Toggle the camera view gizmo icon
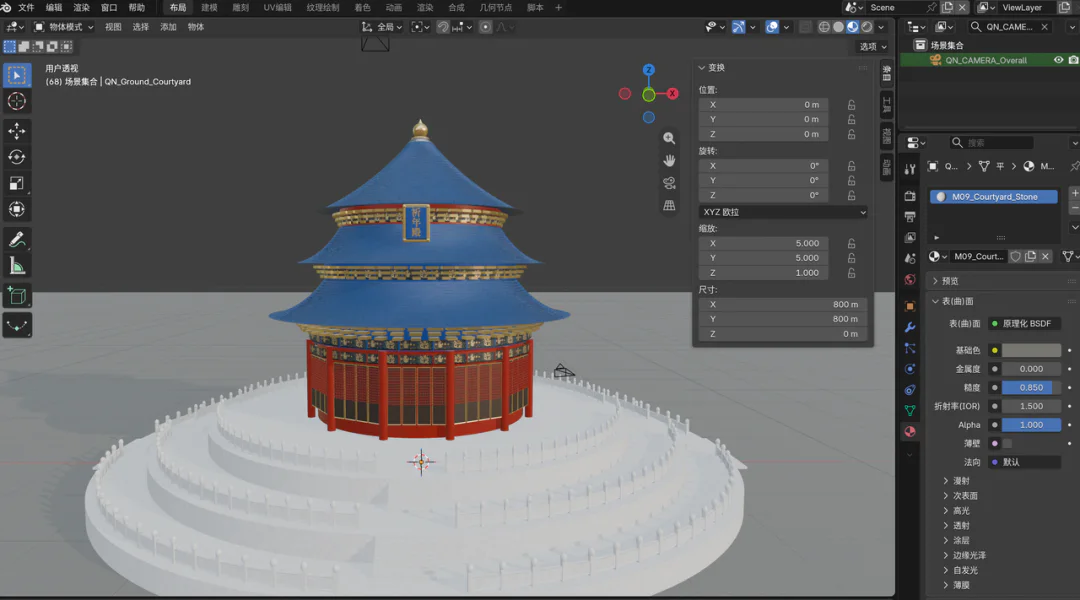The height and width of the screenshot is (600, 1080). pos(669,183)
